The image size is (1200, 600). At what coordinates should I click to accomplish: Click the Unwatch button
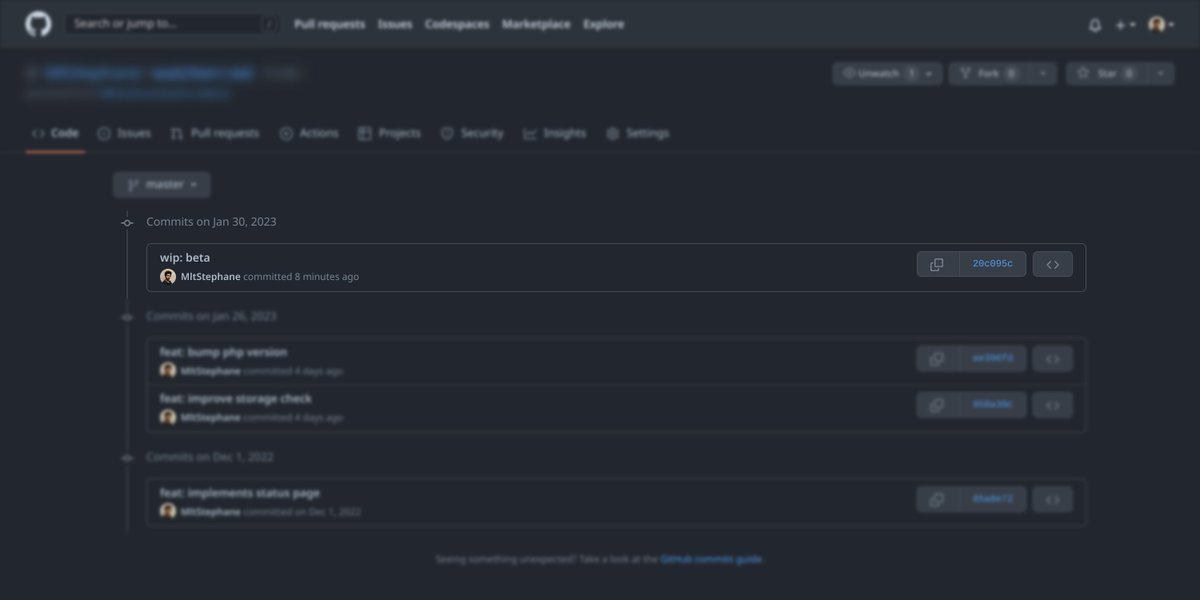(x=887, y=73)
